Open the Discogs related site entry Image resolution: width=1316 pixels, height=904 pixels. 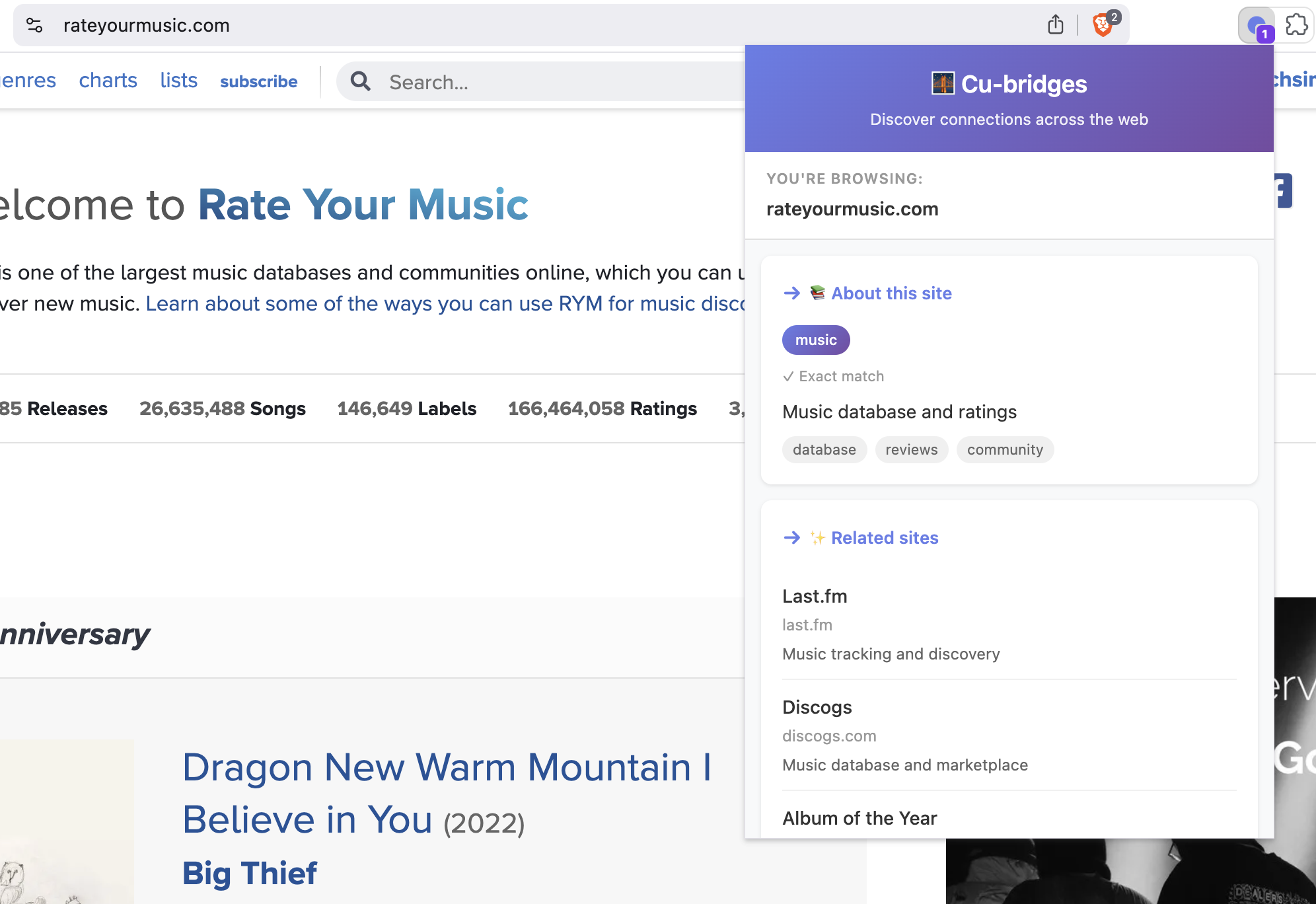[x=817, y=707]
